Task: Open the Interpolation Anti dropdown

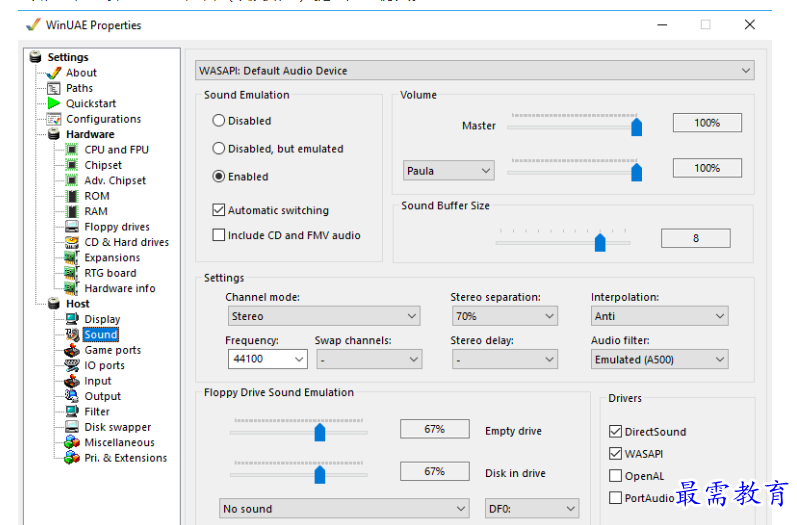Action: click(x=660, y=316)
